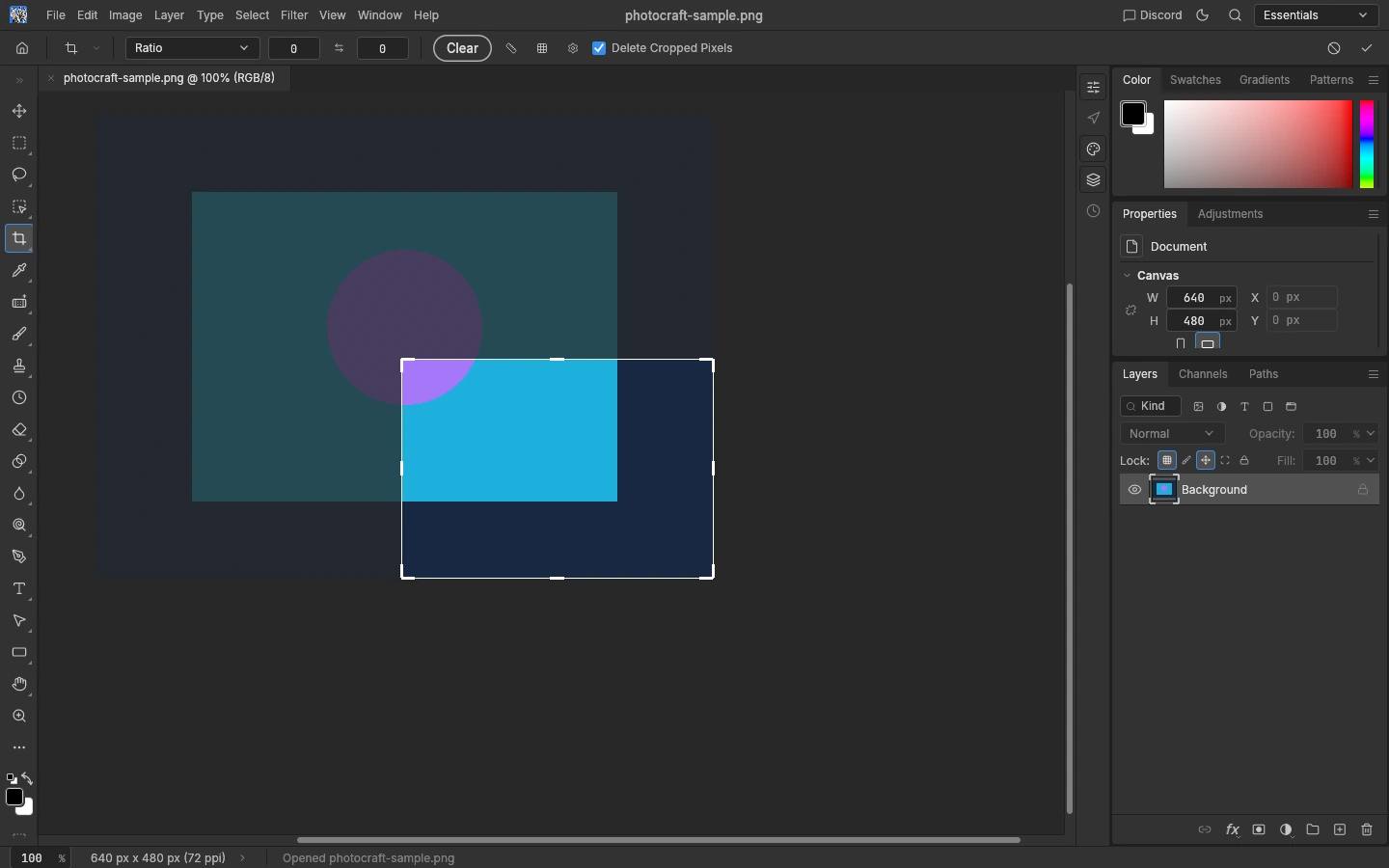The height and width of the screenshot is (868, 1389).
Task: Select the Rectangular Marquee tool
Action: tap(19, 144)
